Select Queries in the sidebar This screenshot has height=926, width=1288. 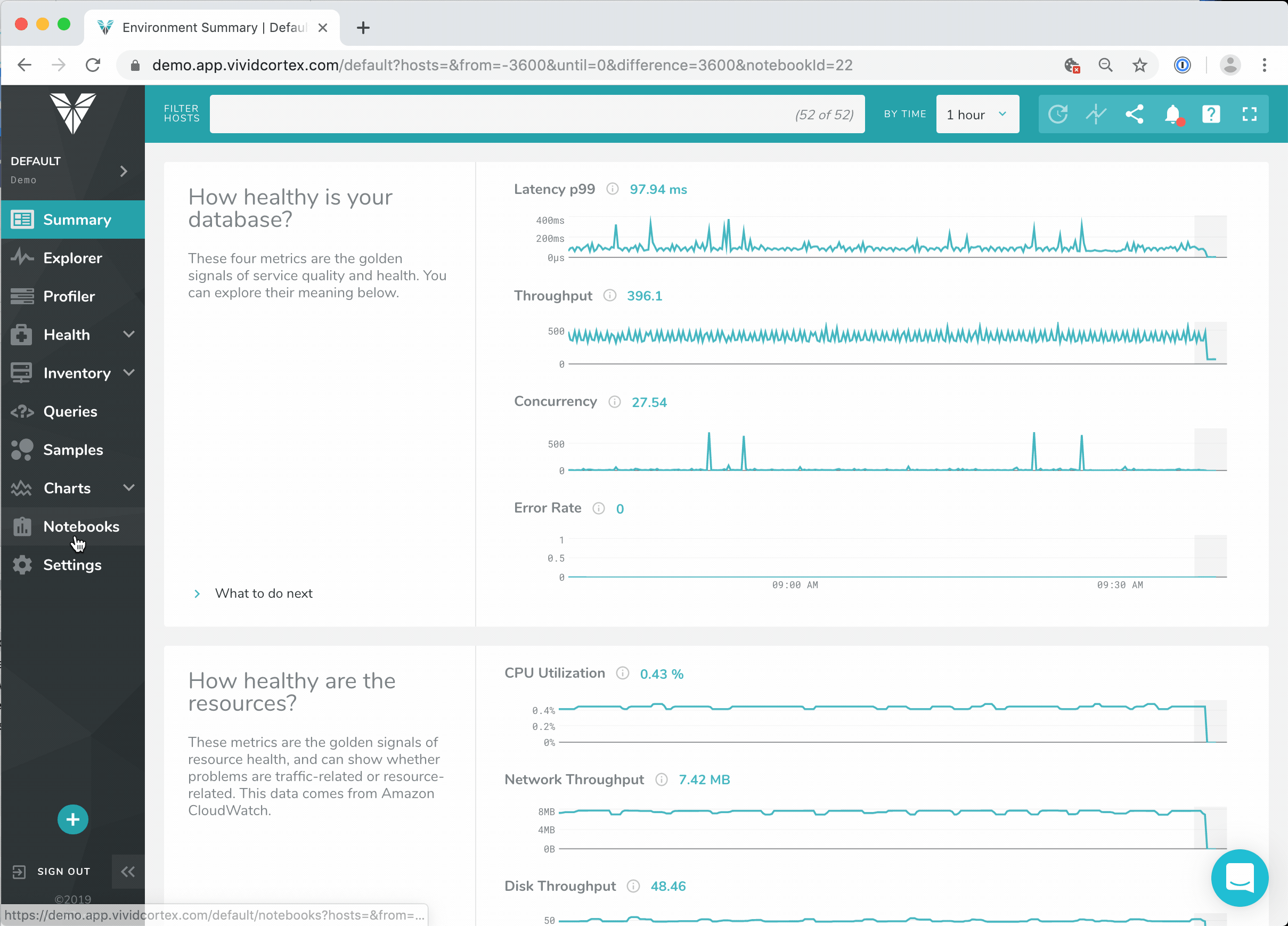coord(72,411)
